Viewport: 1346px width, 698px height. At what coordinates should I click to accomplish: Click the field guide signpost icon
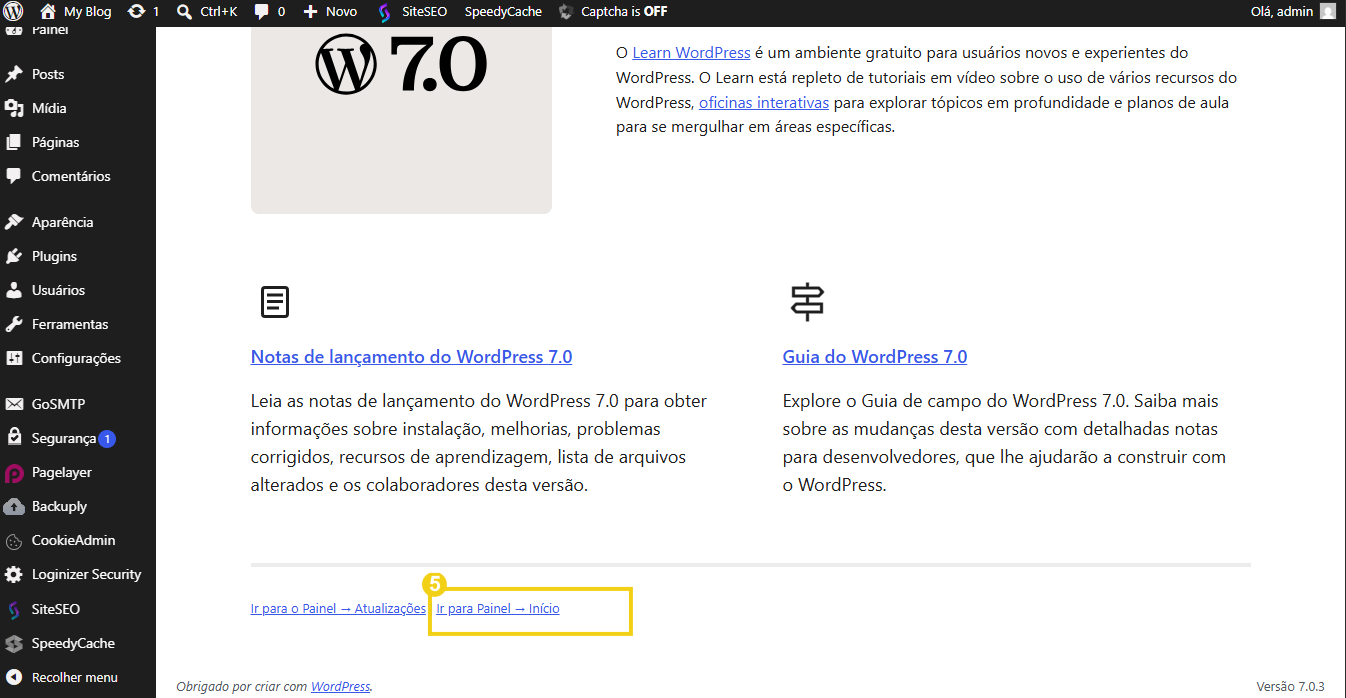click(807, 302)
